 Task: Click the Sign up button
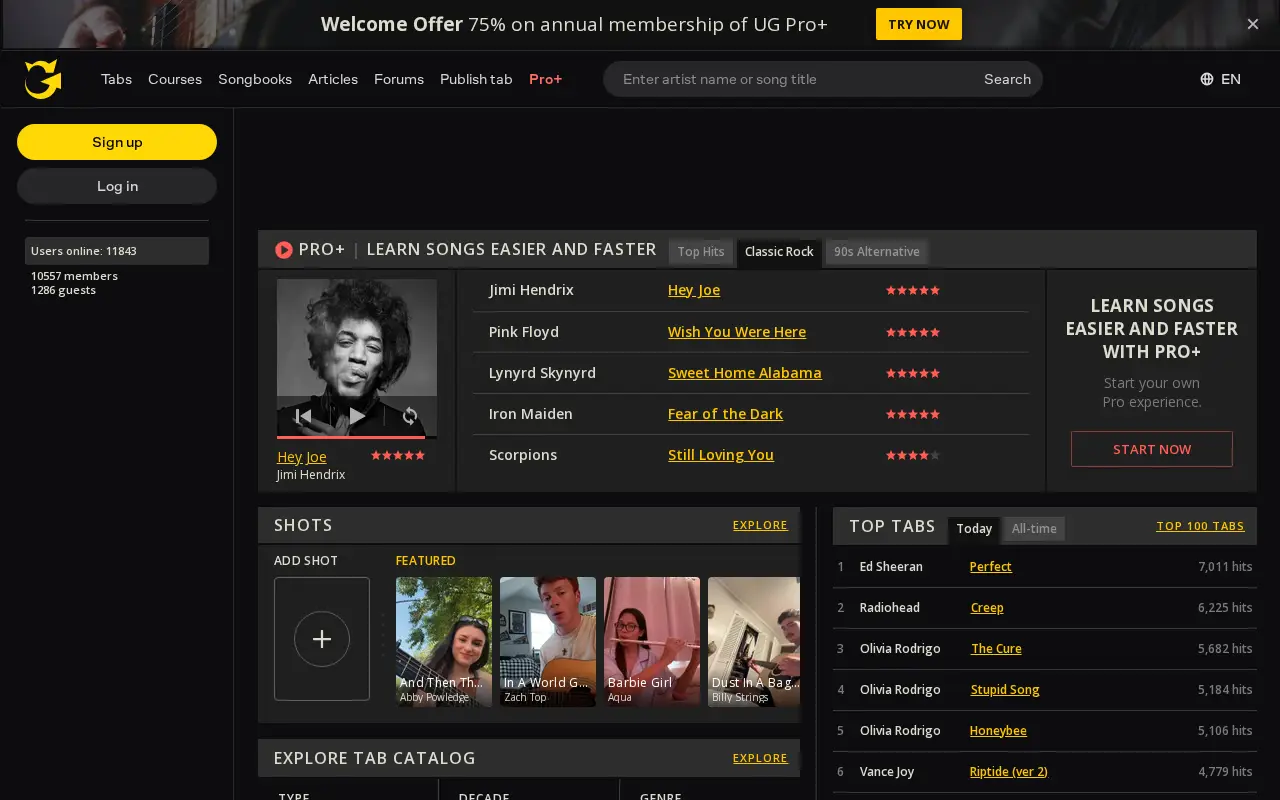click(x=117, y=142)
